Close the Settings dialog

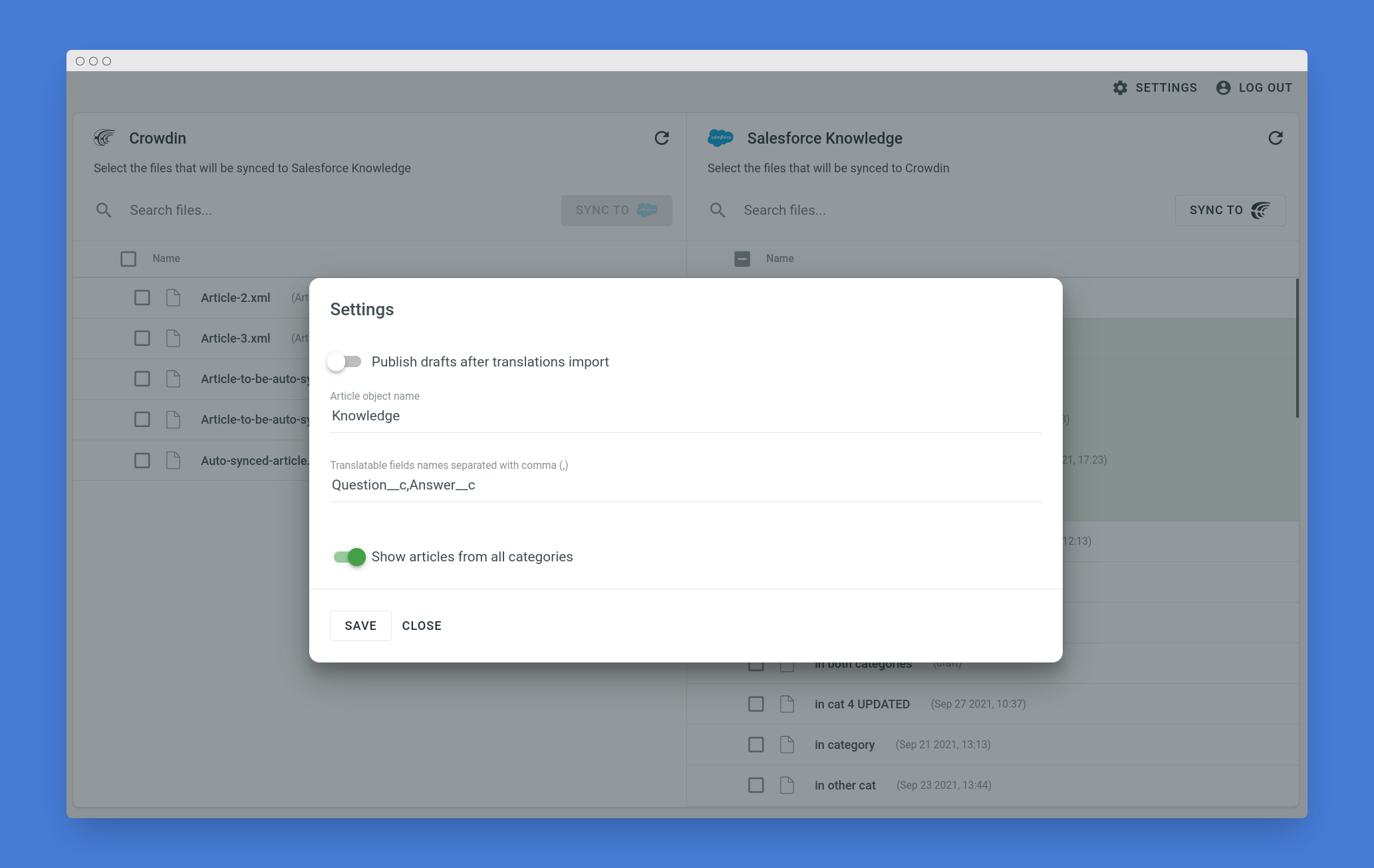click(x=421, y=626)
